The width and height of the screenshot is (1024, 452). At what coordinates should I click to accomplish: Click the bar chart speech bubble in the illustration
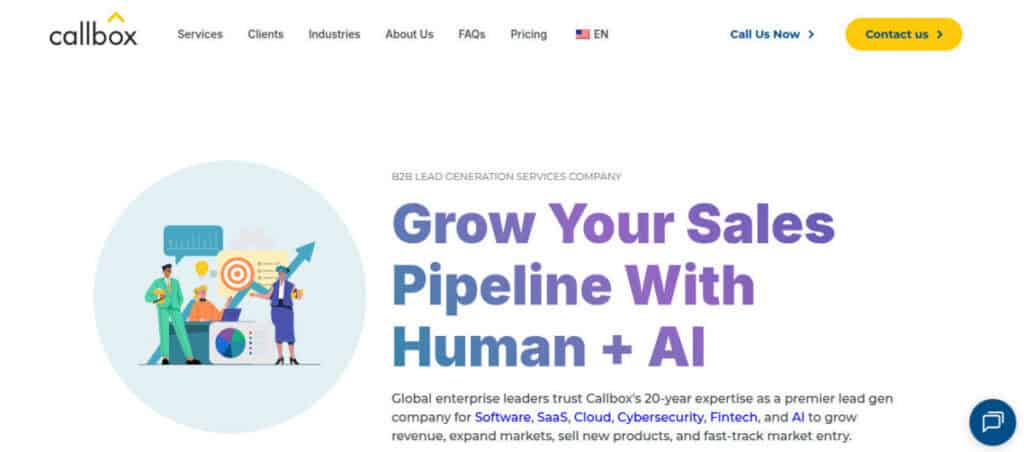(193, 240)
